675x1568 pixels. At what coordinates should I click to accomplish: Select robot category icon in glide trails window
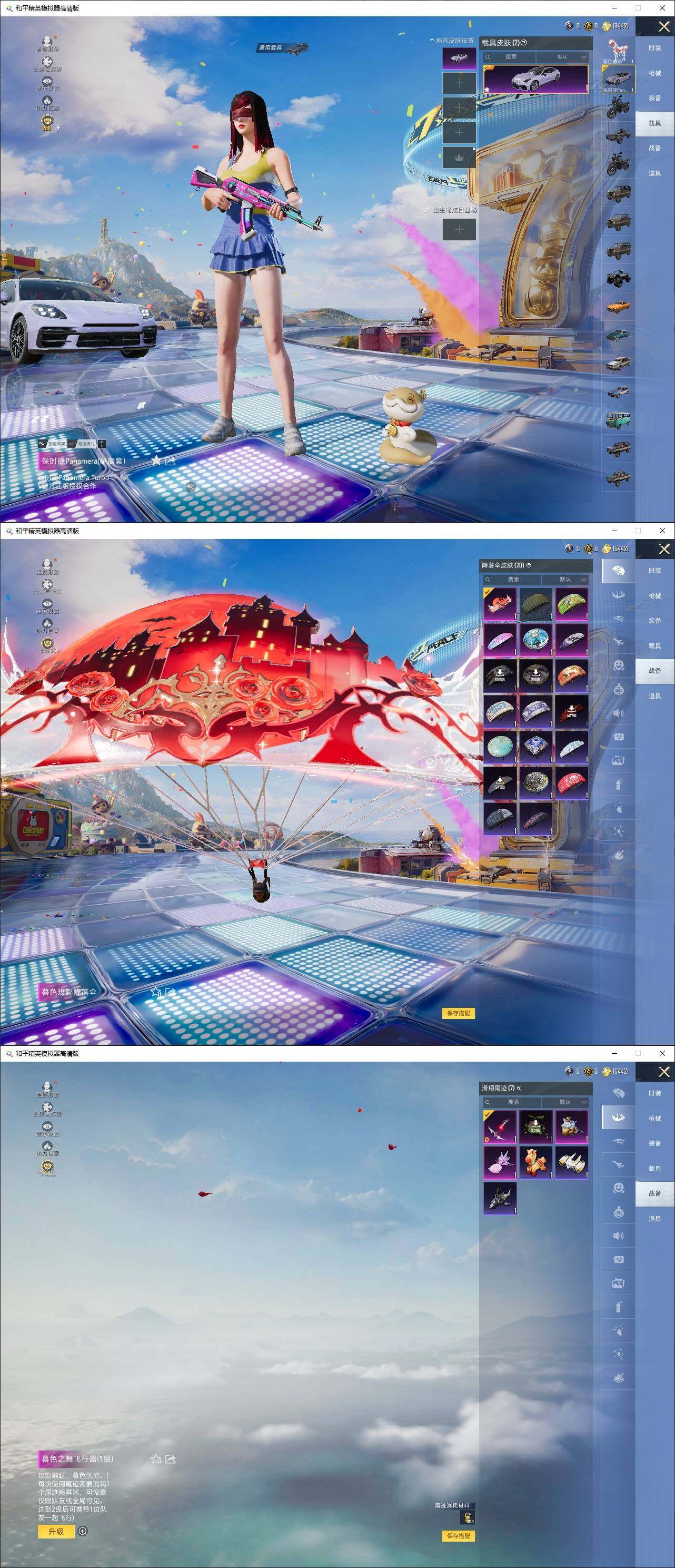(x=618, y=1212)
